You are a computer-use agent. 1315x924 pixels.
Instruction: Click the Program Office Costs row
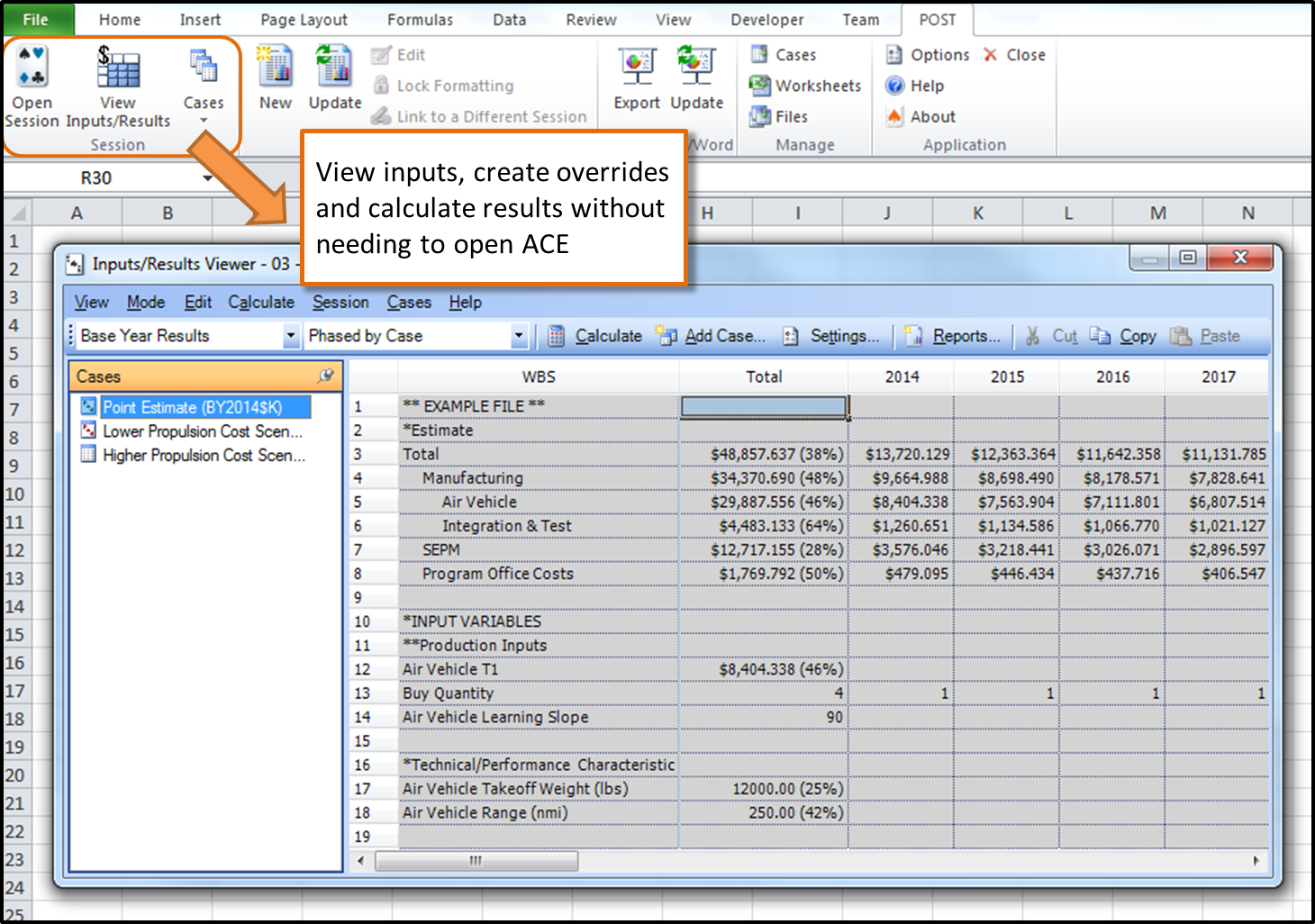point(809,574)
